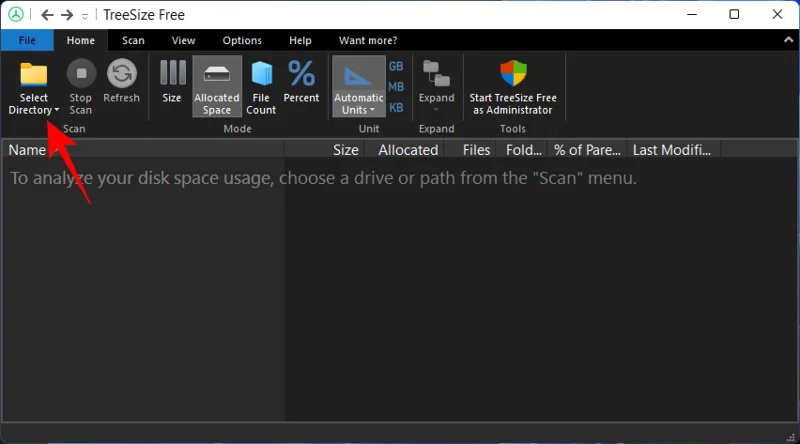Click the window resize grip

point(791,437)
